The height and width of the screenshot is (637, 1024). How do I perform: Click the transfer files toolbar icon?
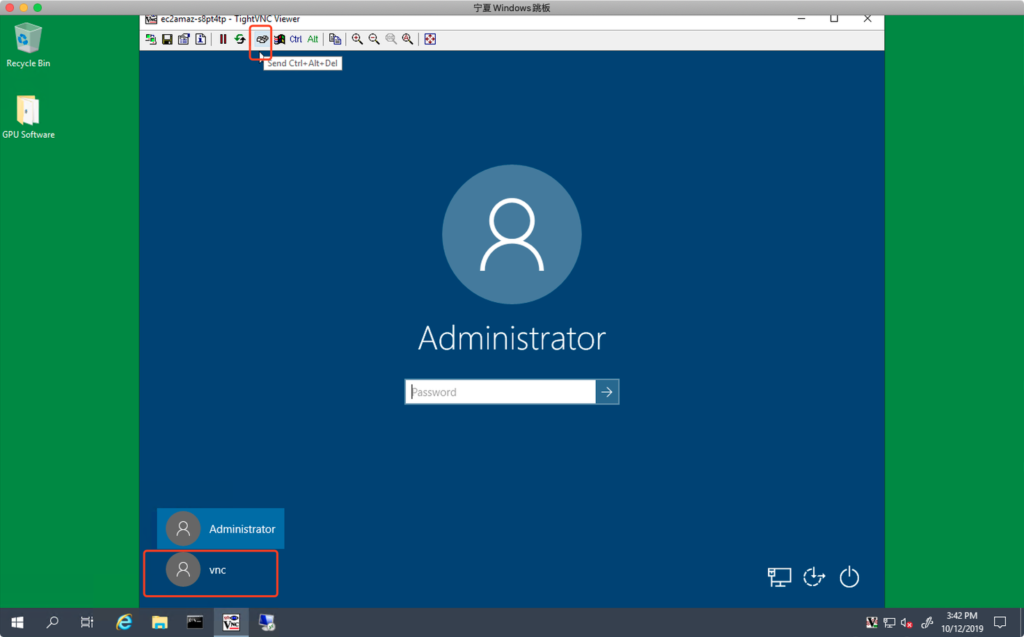(x=335, y=39)
